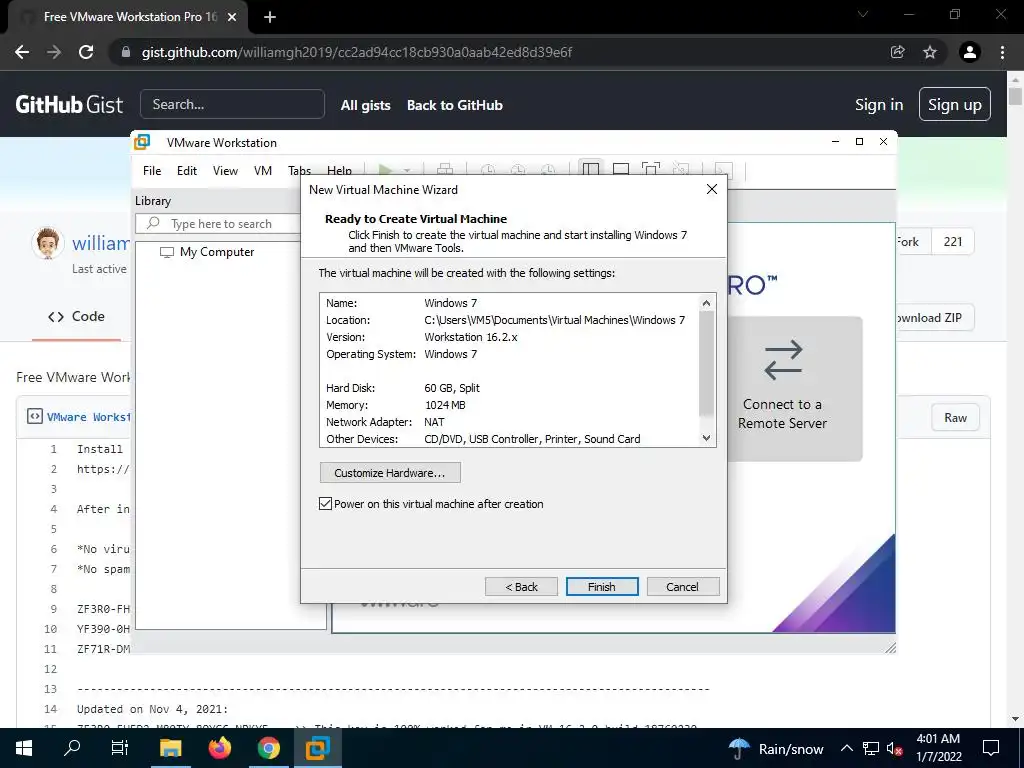Open a new Chrome tab

[270, 17]
